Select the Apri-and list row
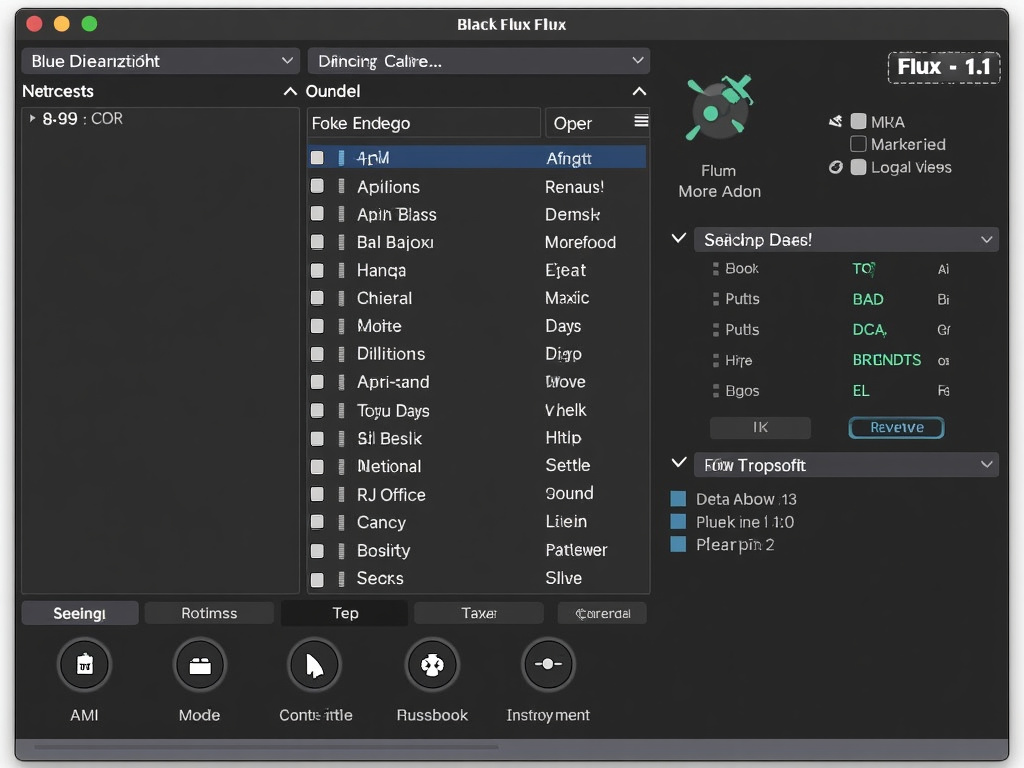 (477, 382)
